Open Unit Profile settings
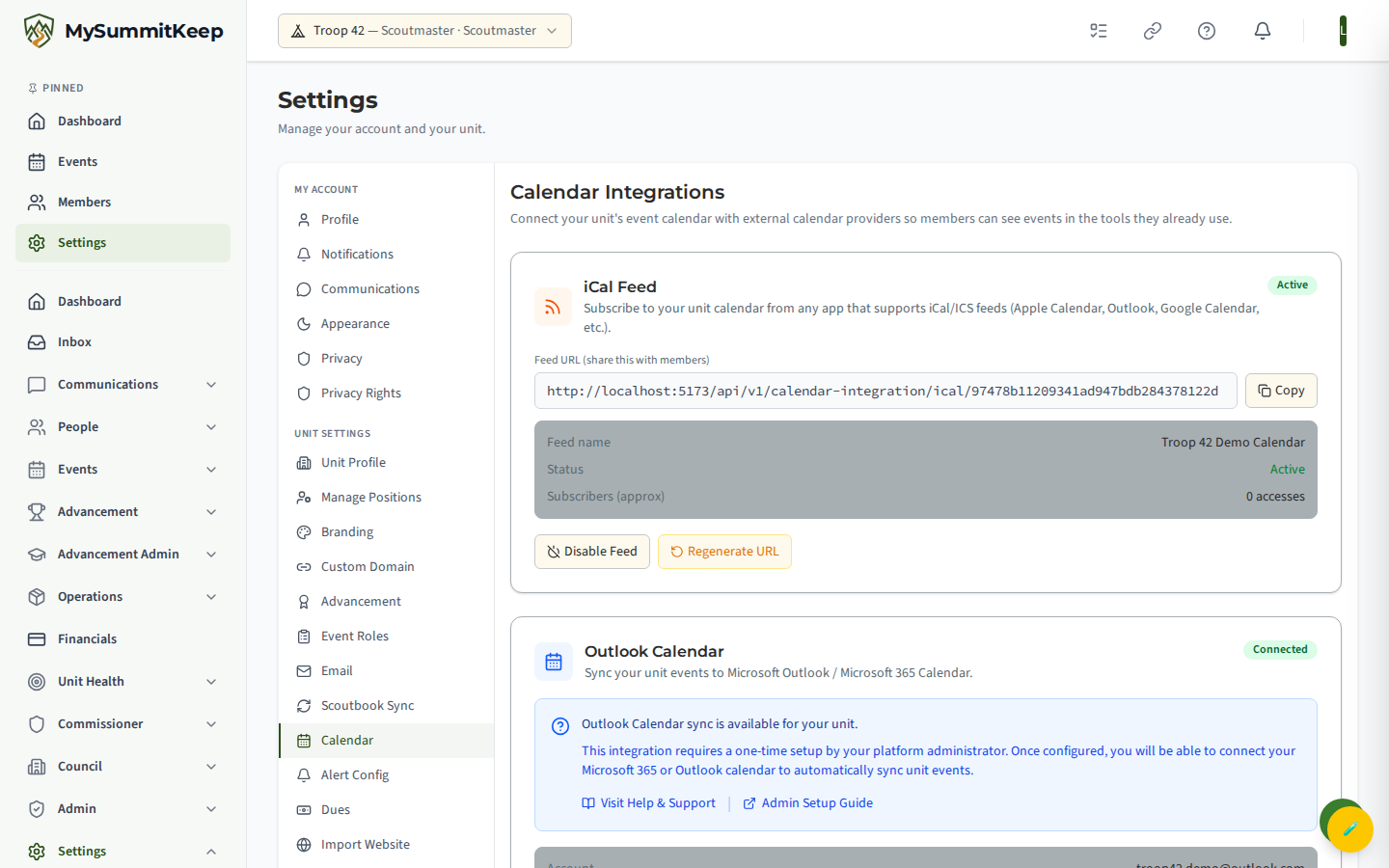This screenshot has width=1389, height=868. 386,463
